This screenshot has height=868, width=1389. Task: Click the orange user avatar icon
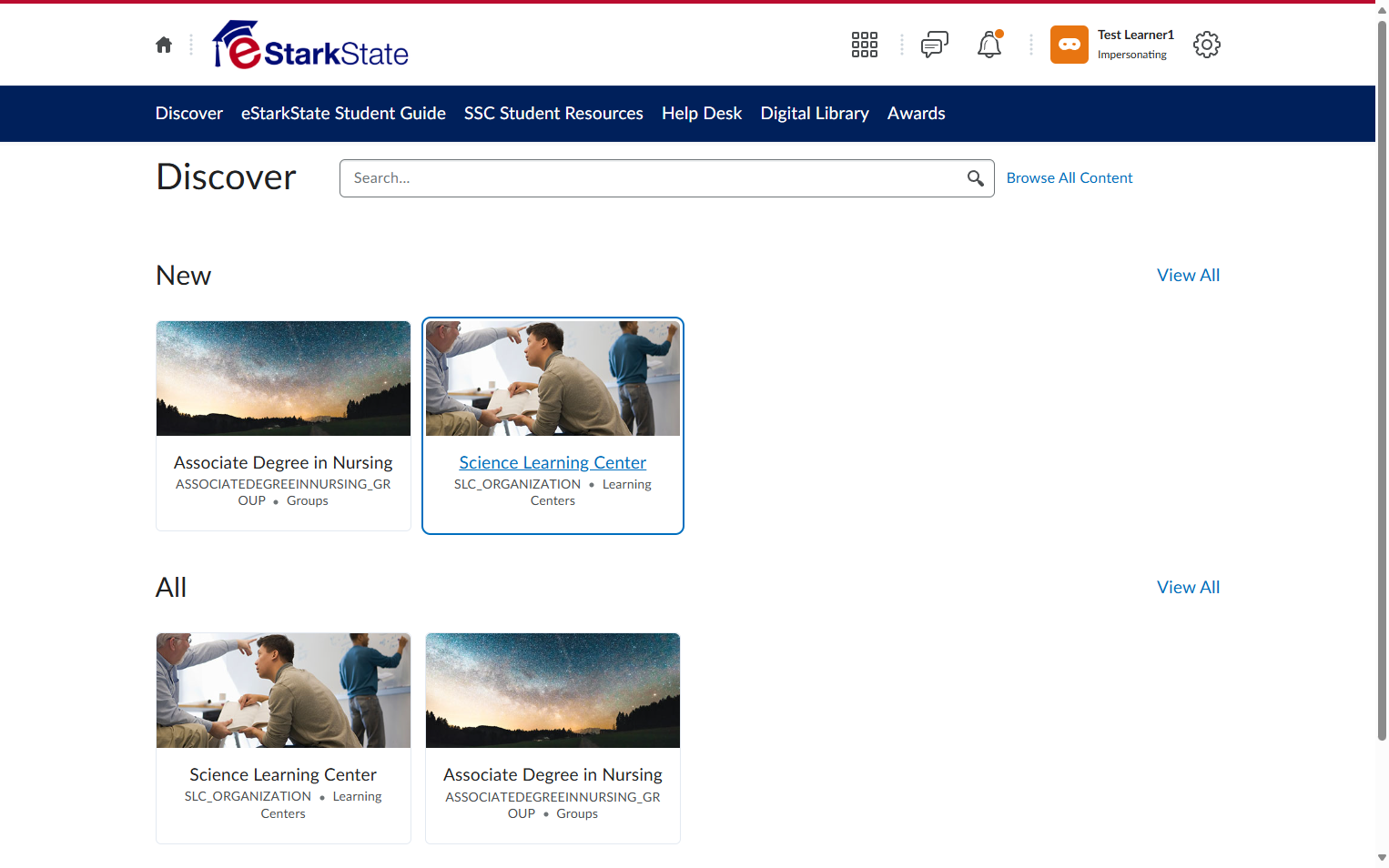[1069, 45]
